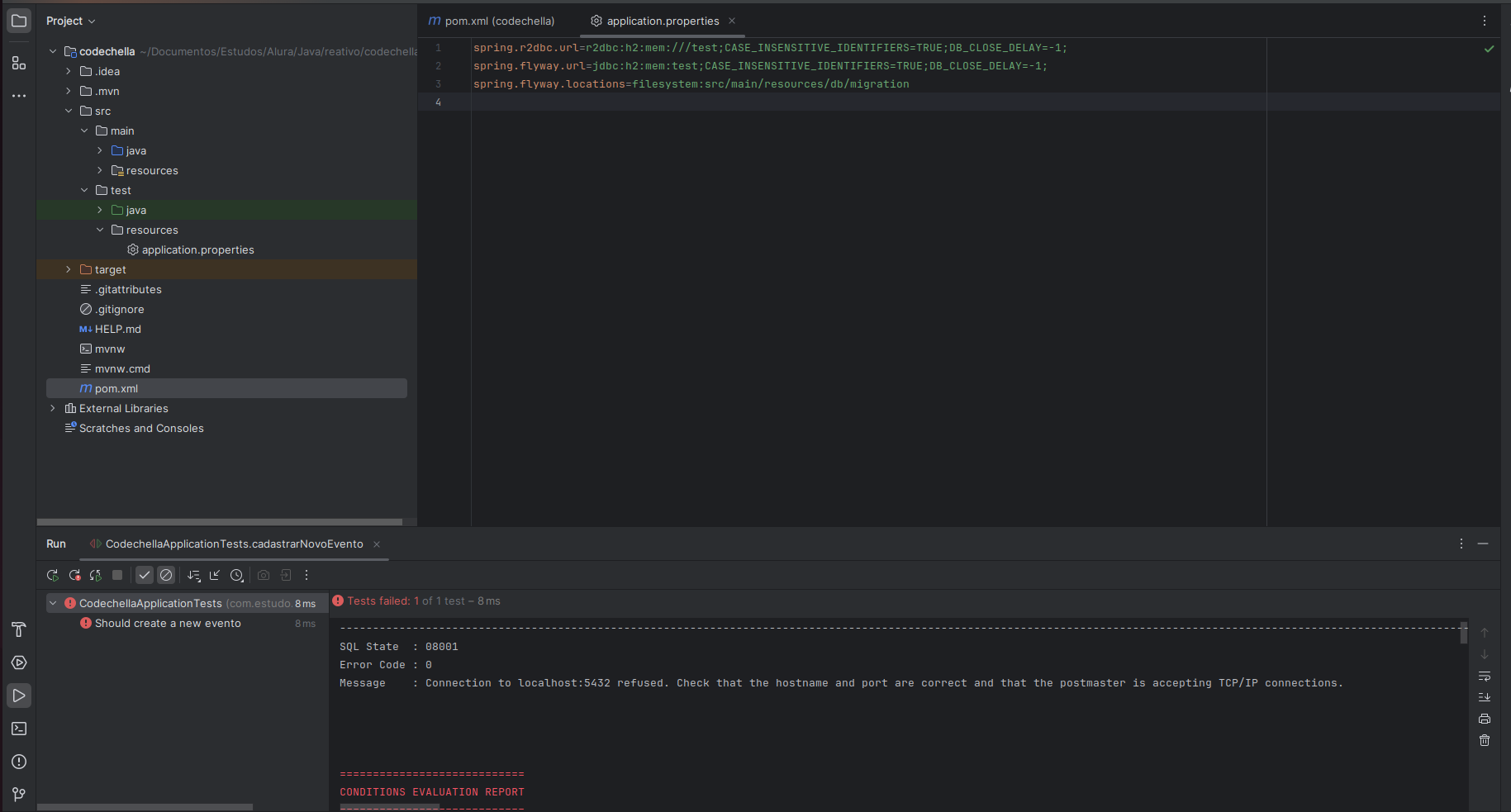Expand the .mvn folder

click(x=69, y=91)
